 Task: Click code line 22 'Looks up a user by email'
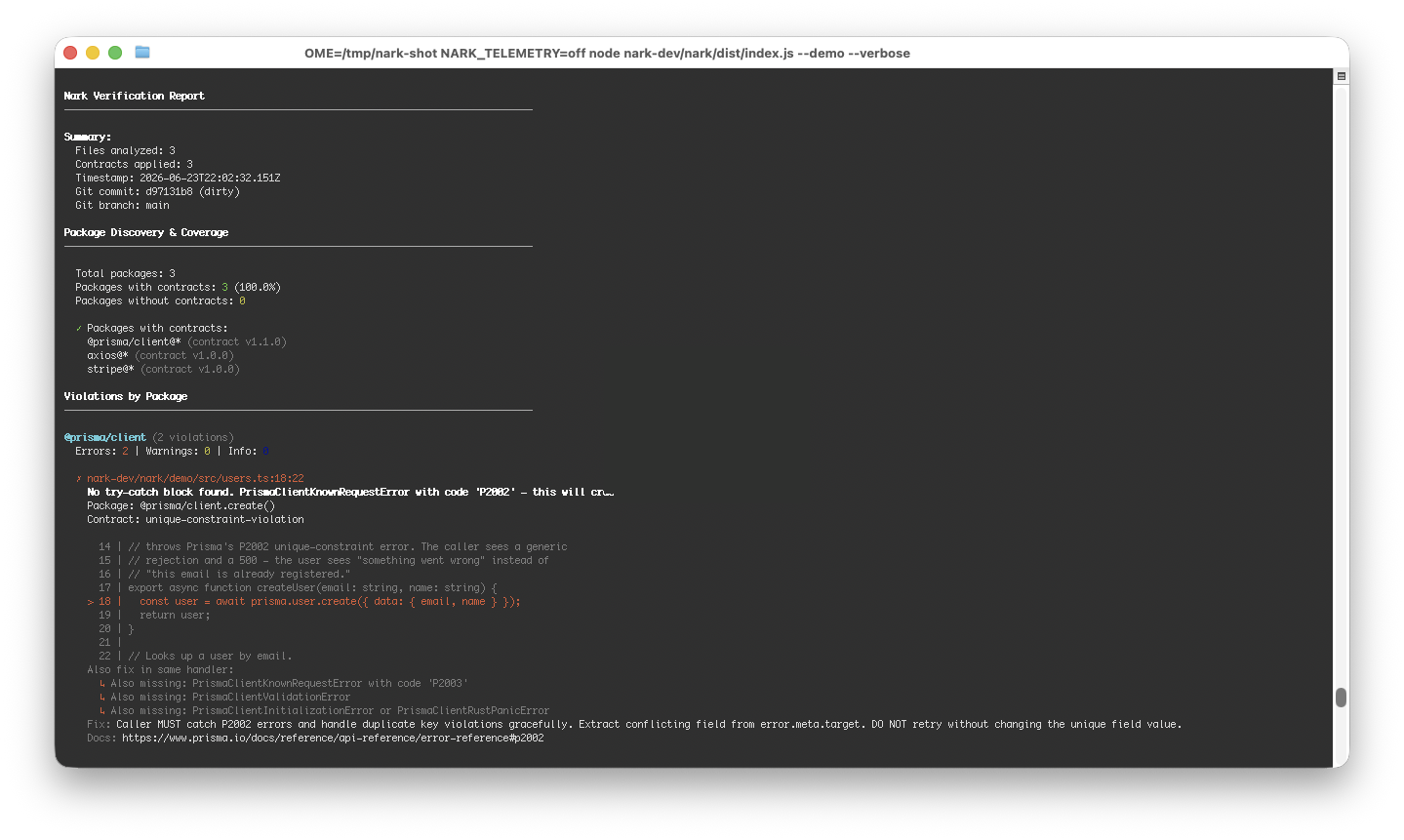(195, 656)
